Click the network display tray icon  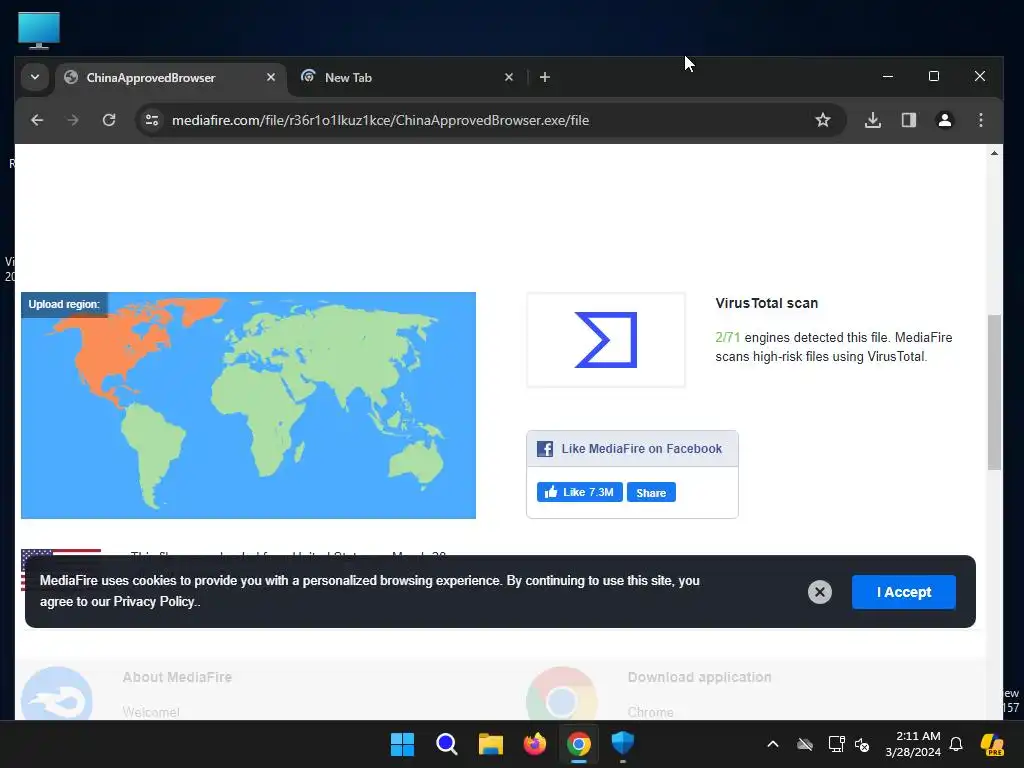836,744
